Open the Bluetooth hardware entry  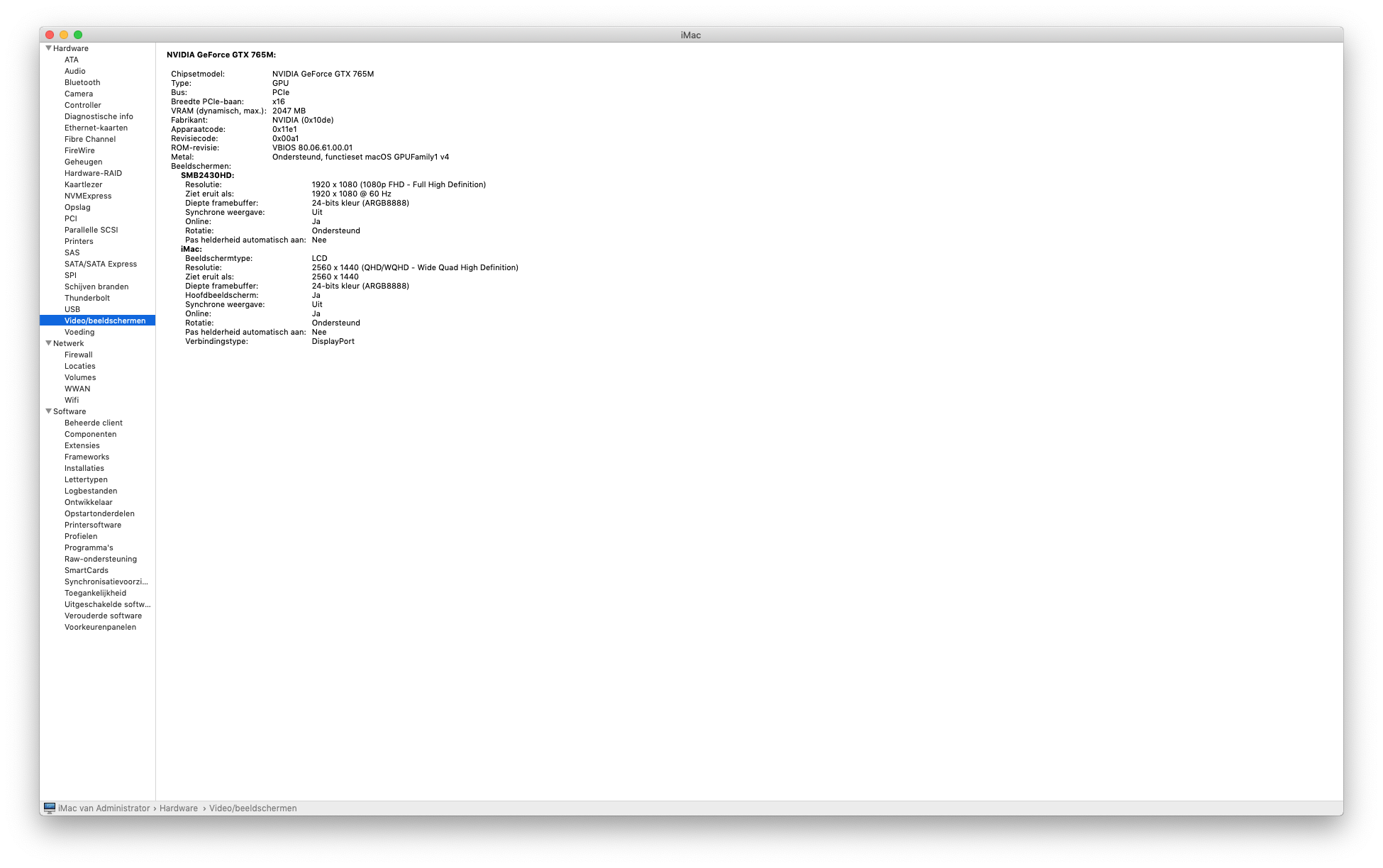click(82, 82)
